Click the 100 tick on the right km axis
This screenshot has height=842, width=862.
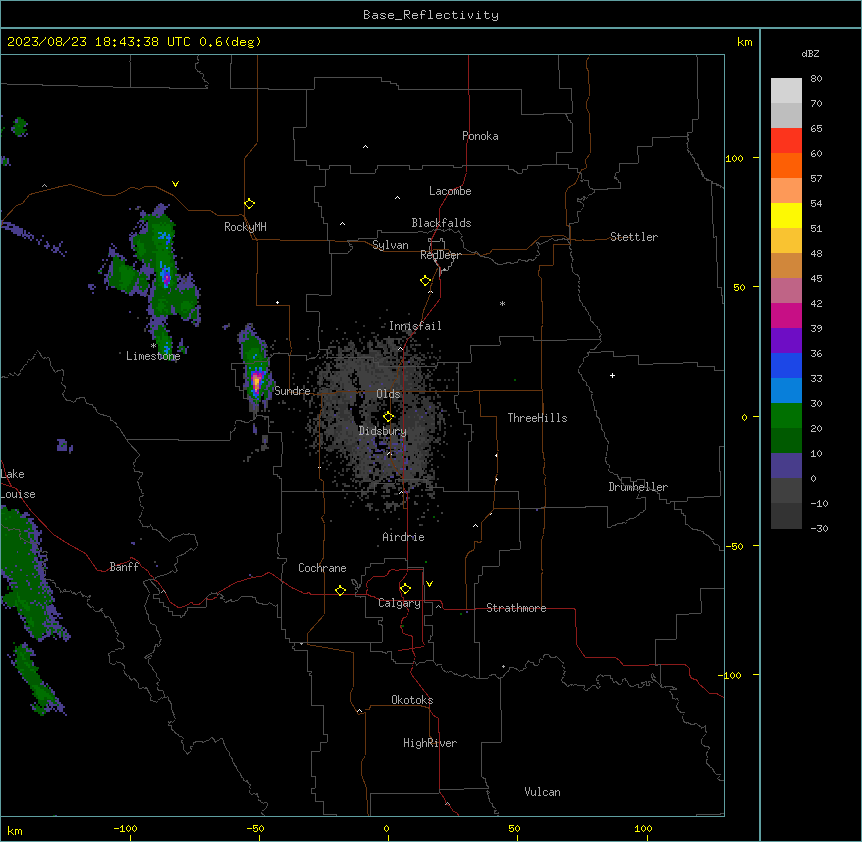pyautogui.click(x=734, y=158)
